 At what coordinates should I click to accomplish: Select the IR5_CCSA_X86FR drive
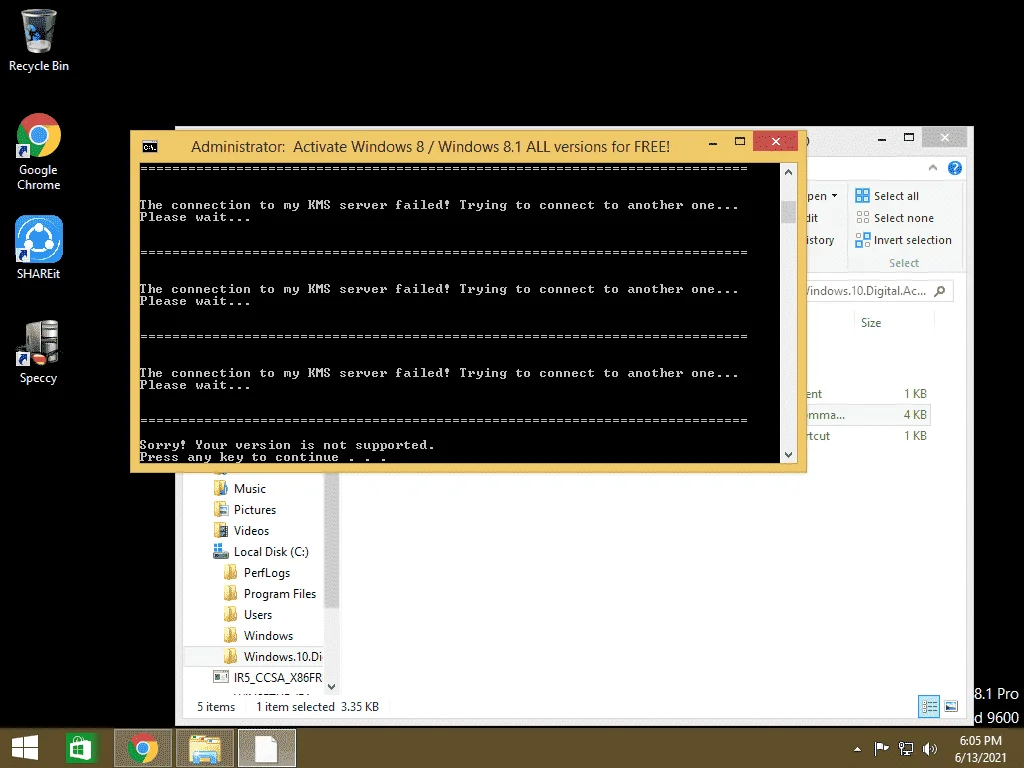point(268,677)
